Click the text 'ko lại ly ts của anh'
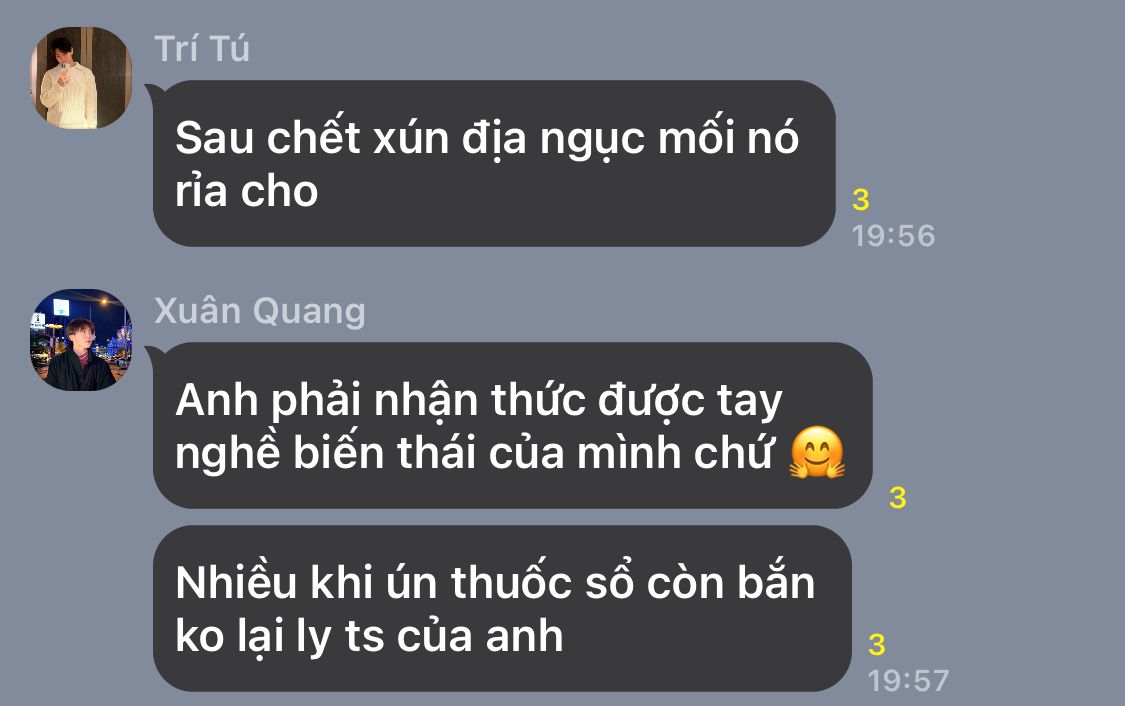Screen dimensions: 1125x706 coord(369,637)
